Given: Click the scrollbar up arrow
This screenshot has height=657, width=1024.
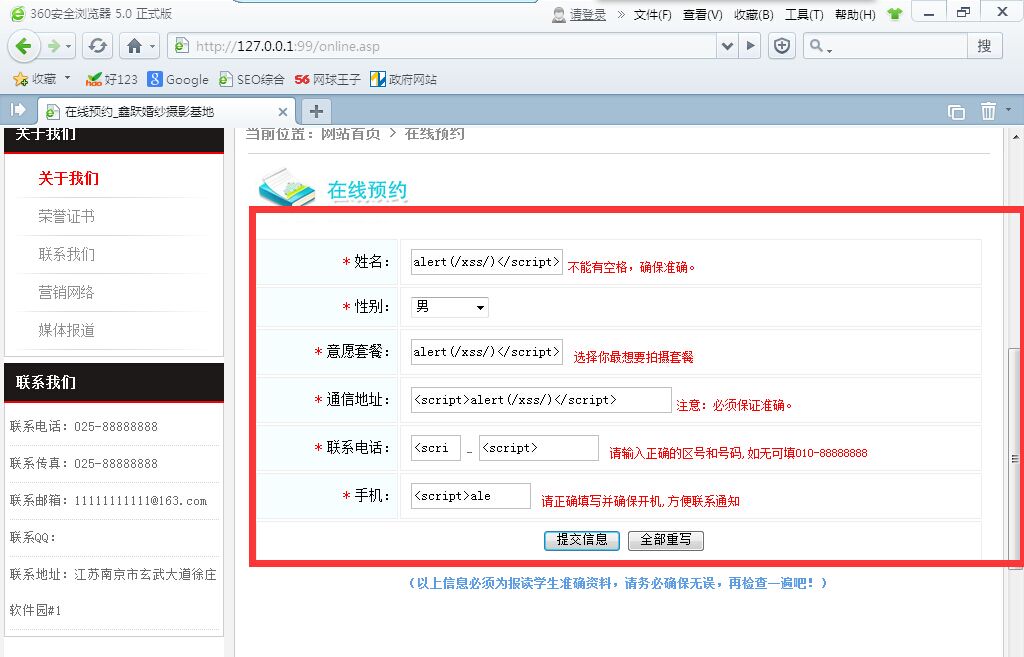Looking at the screenshot, I should tap(1015, 137).
